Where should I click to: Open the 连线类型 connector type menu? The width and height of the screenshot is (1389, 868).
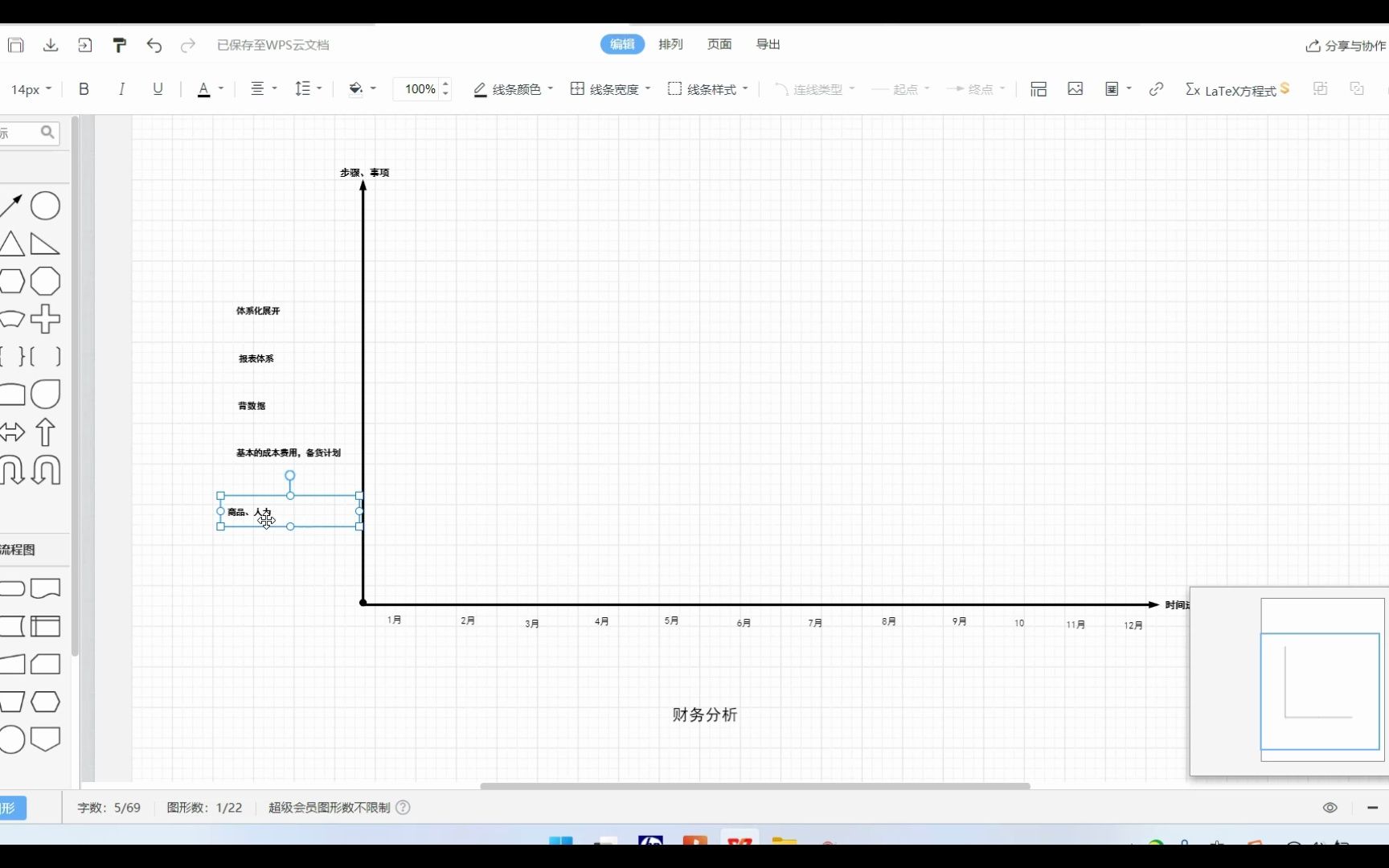[x=814, y=89]
